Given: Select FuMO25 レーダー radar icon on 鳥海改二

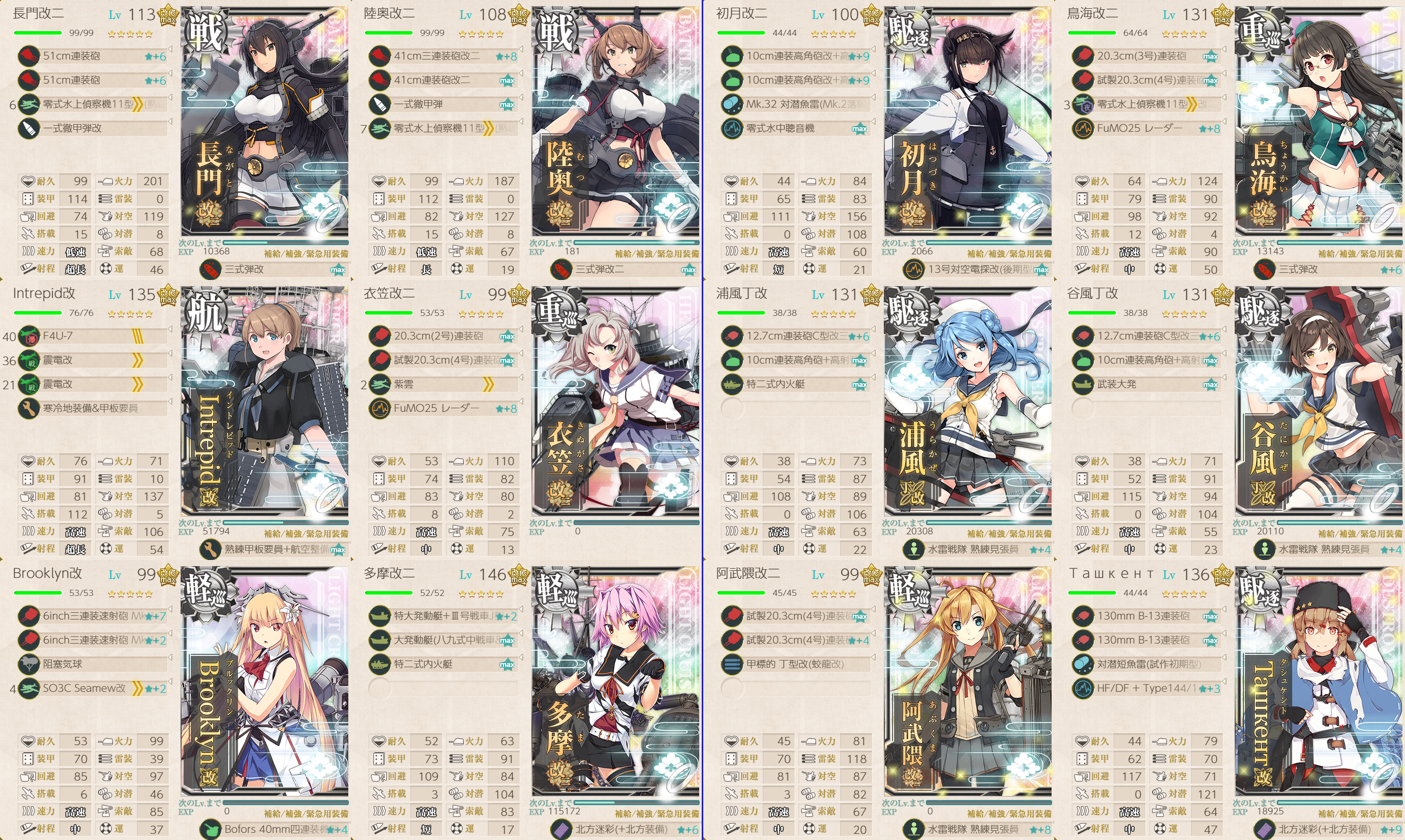Looking at the screenshot, I should [1083, 129].
